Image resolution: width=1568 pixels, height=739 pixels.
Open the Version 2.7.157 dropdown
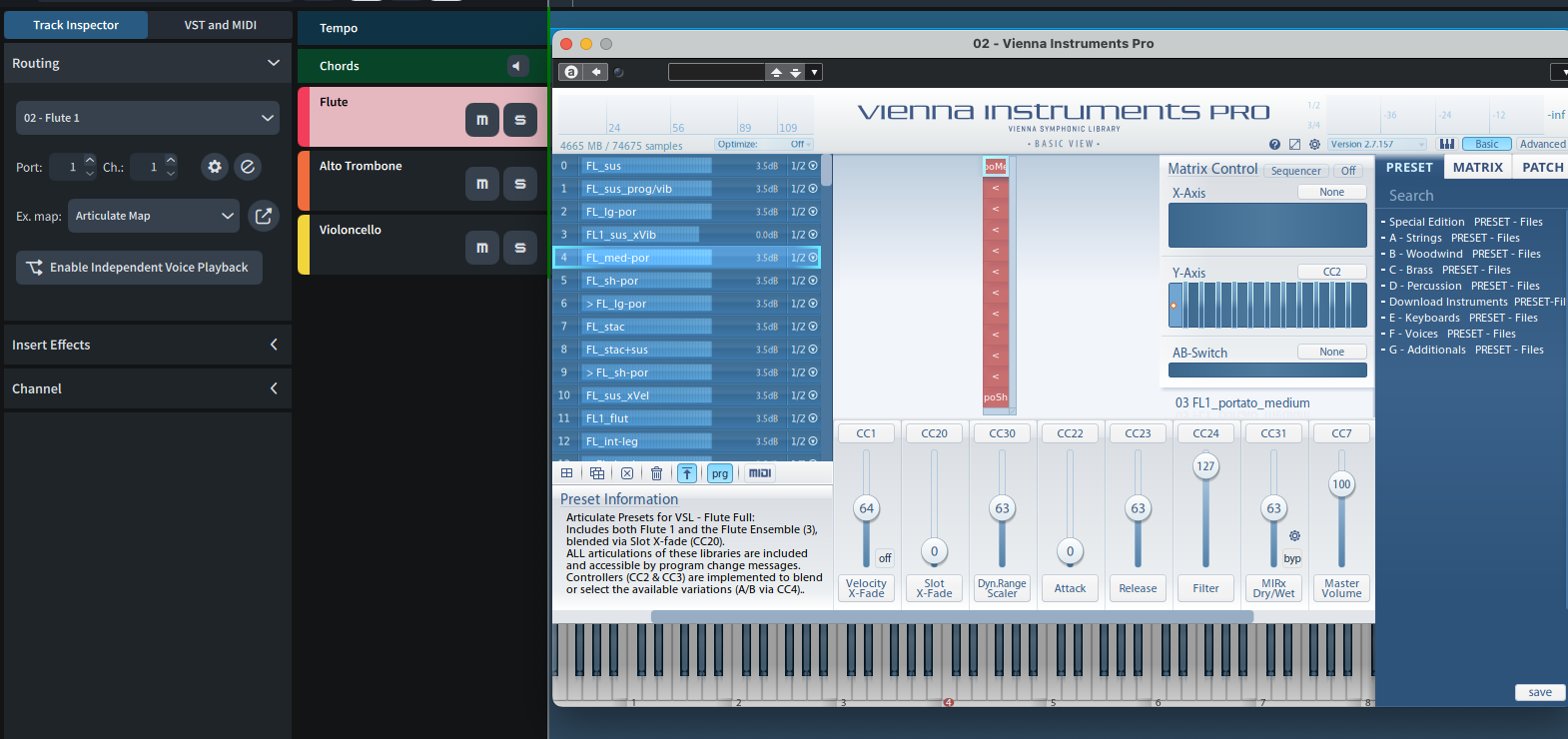tap(1377, 145)
